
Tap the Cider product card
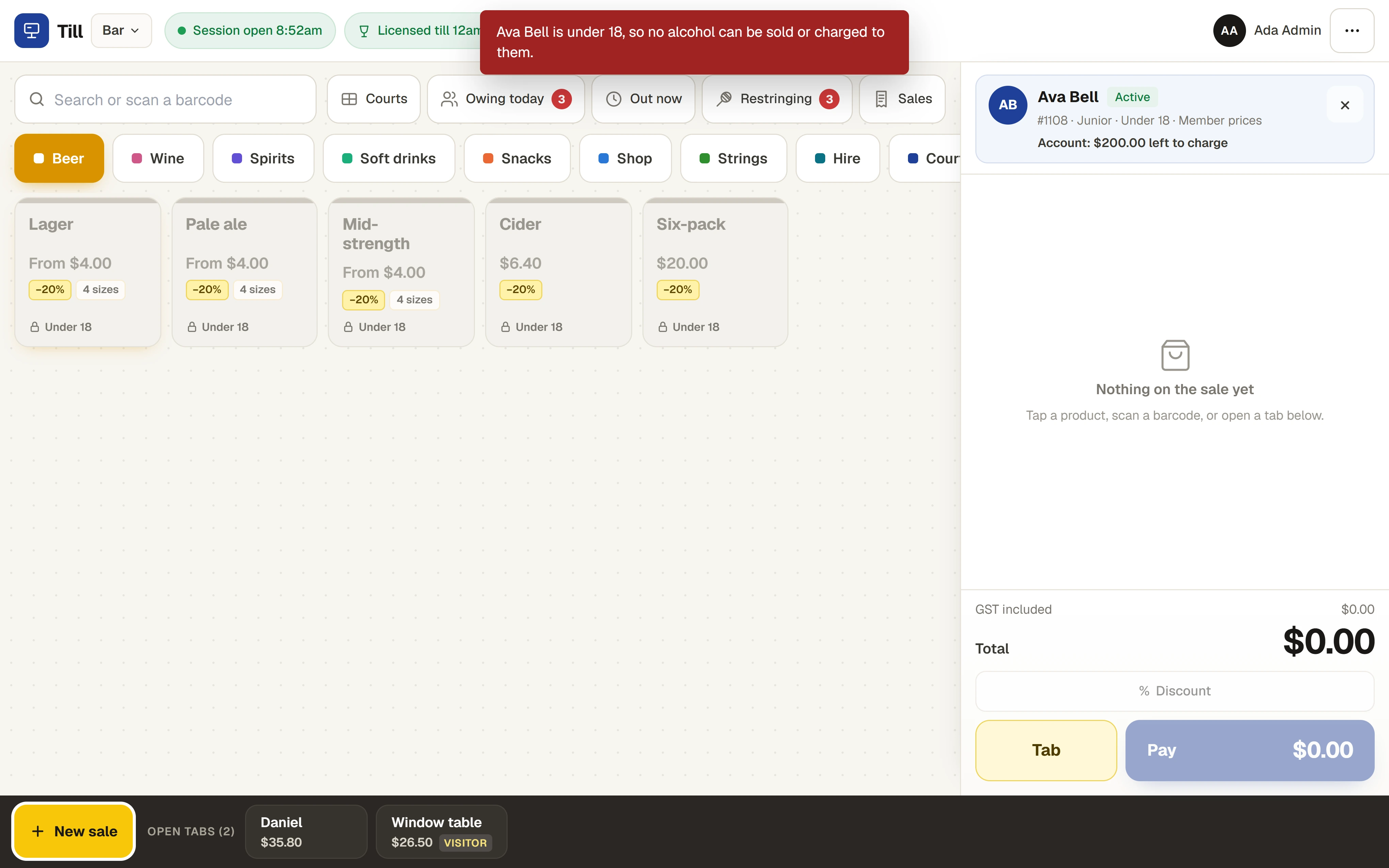pyautogui.click(x=558, y=272)
